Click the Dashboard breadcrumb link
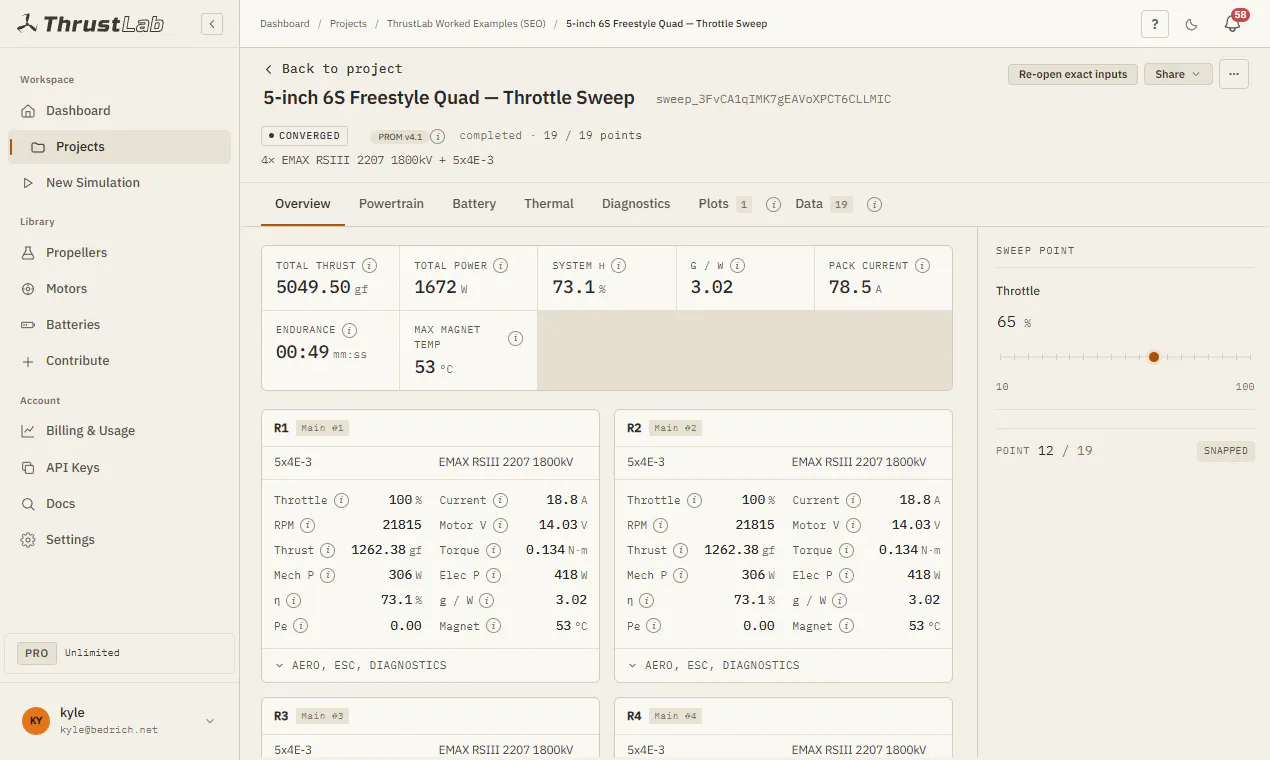The height and width of the screenshot is (760, 1270). [x=284, y=23]
